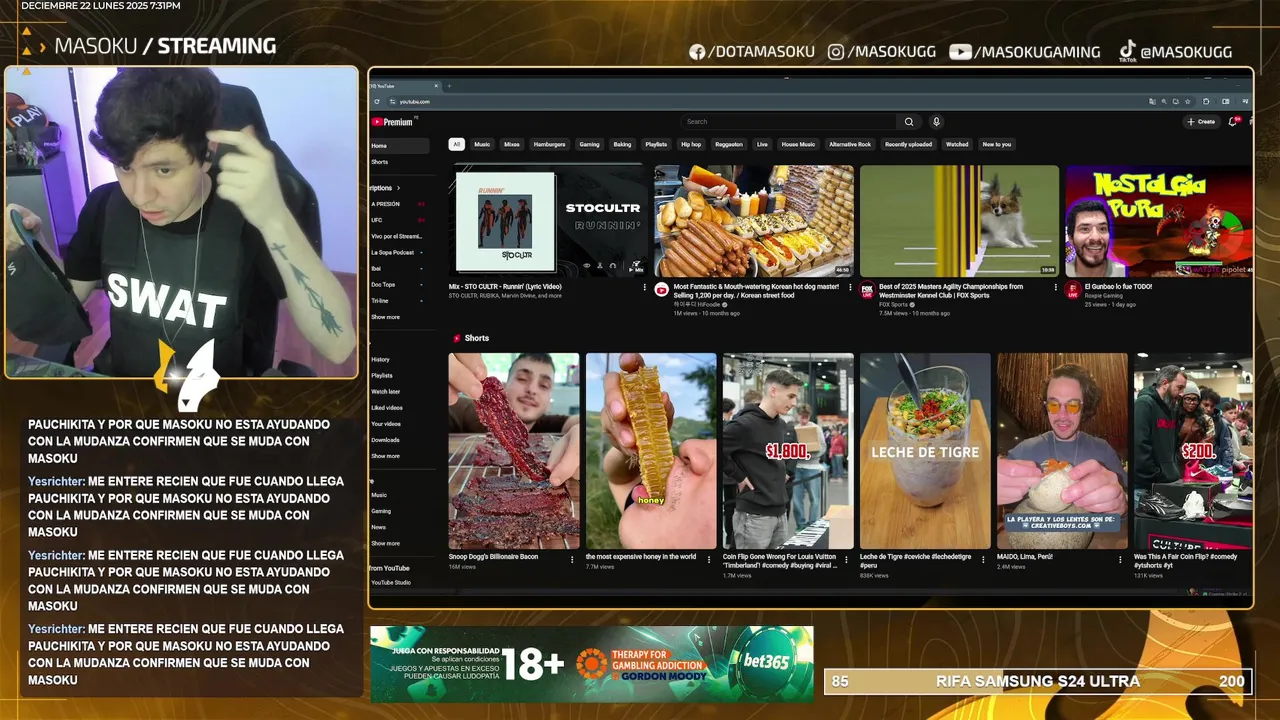Open more options for Leche de Tigre short

pyautogui.click(x=983, y=559)
